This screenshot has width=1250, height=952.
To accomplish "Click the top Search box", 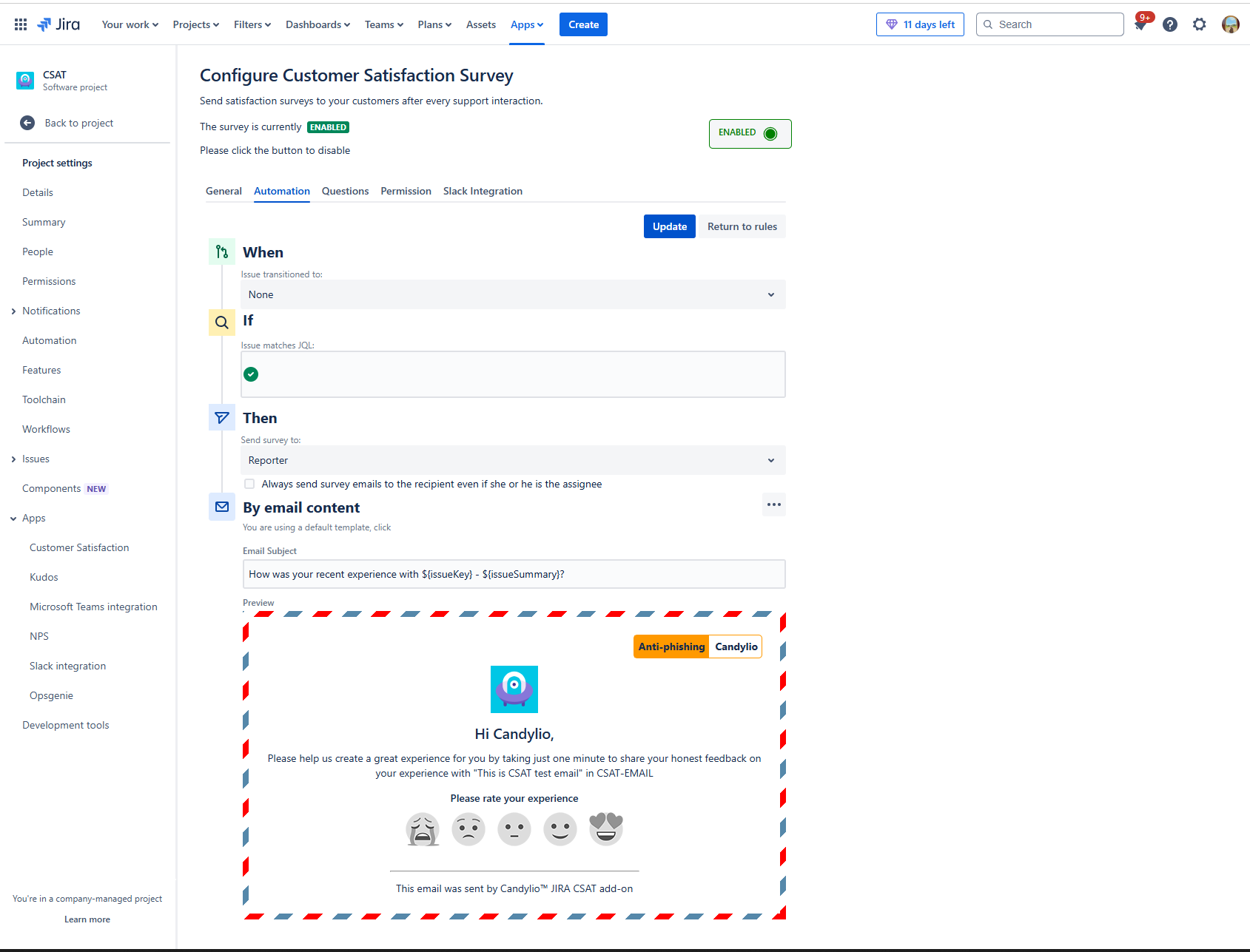I will (x=1050, y=24).
